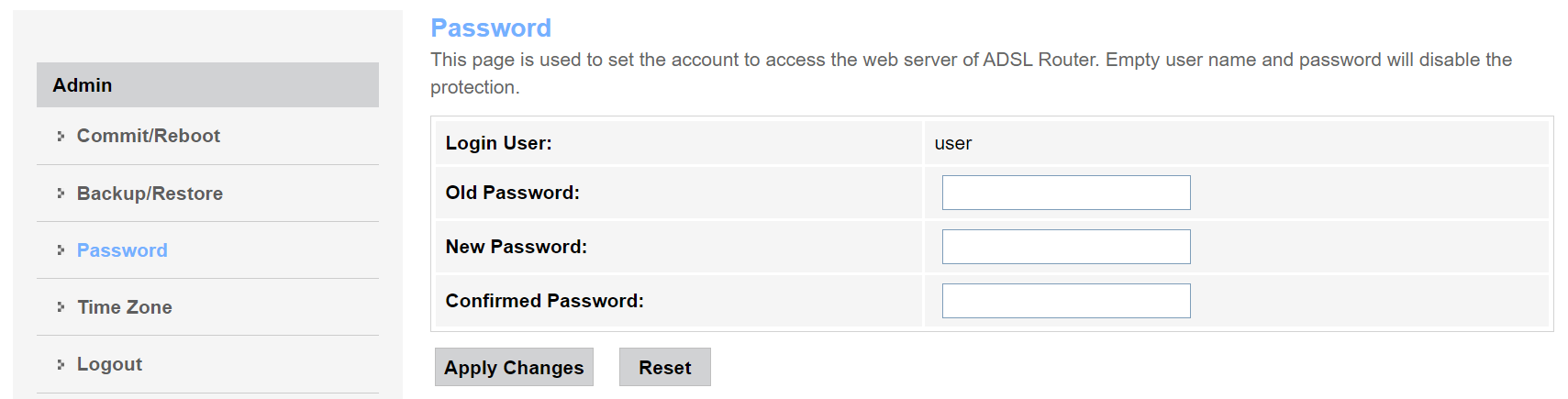This screenshot has height=399, width=1568.
Task: Go to the Backup/Restore page
Action: coord(150,194)
